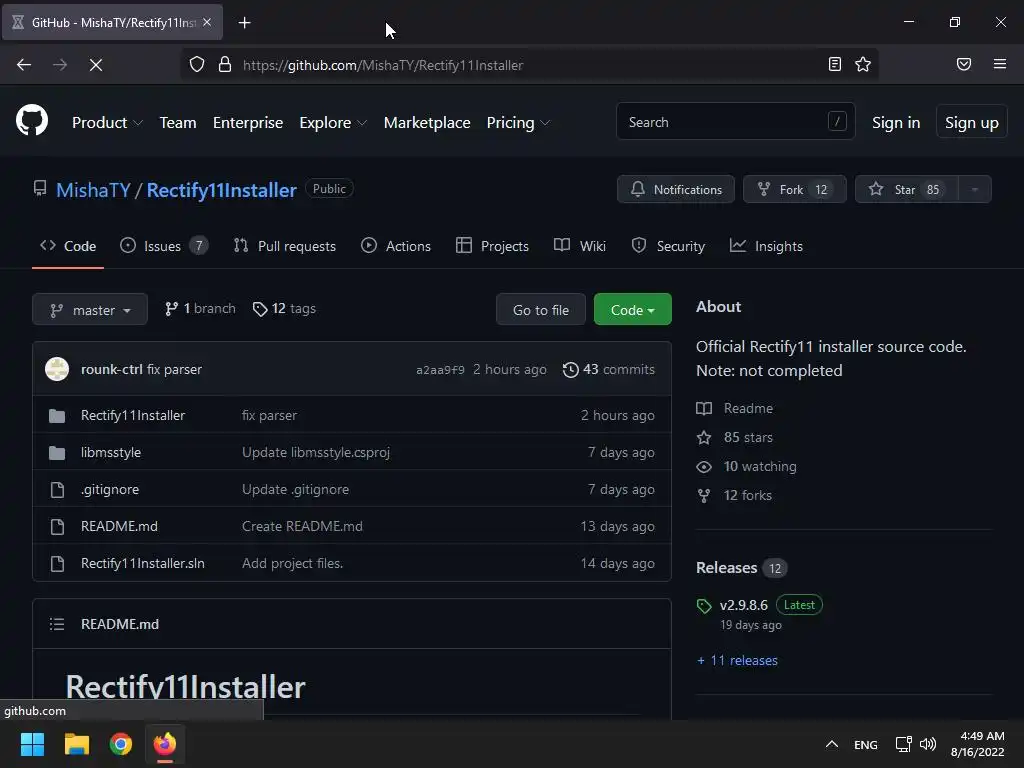
Task: Click the v2.9.8.6 release tag icon
Action: coord(704,606)
